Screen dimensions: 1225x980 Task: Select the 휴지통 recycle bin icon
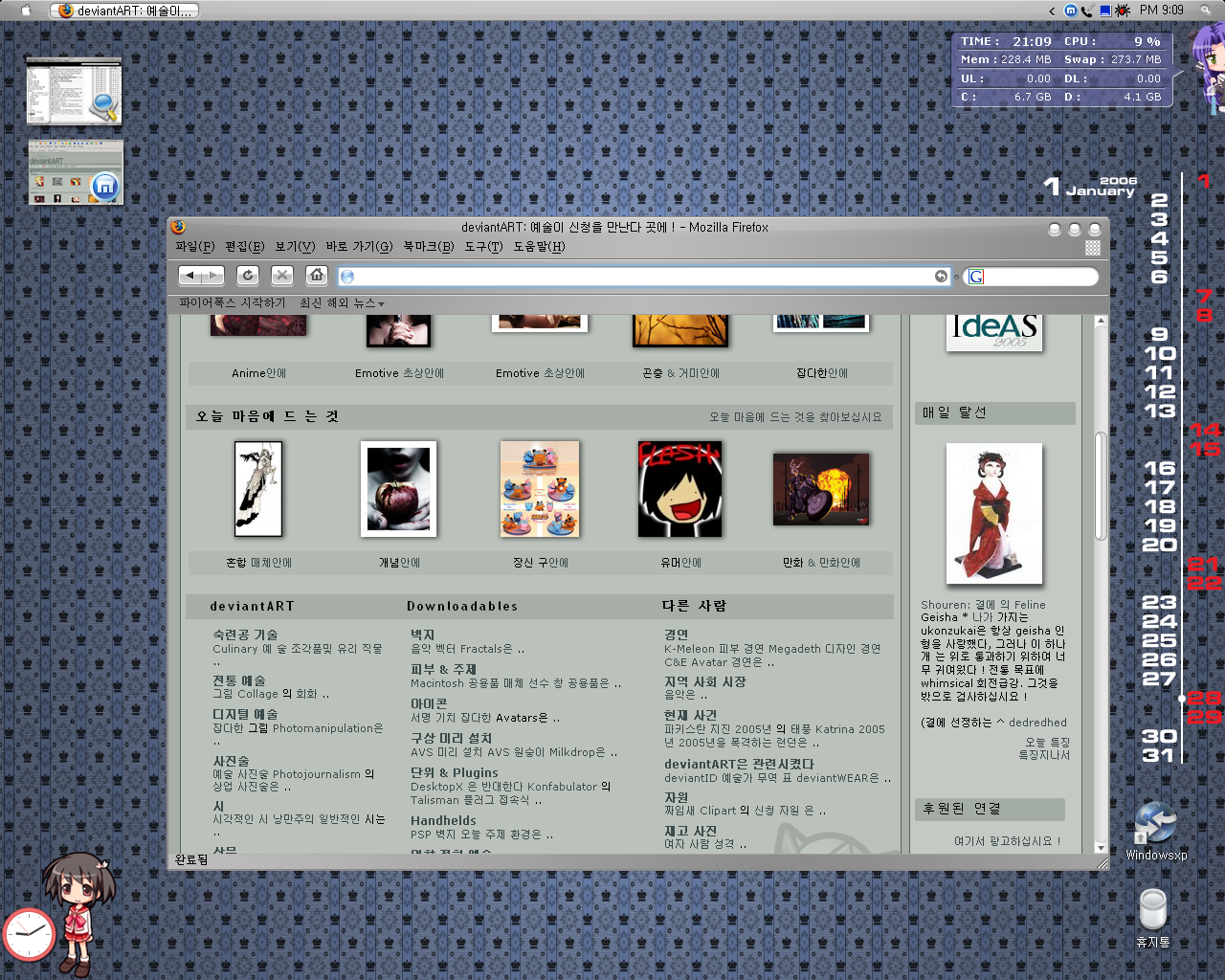click(1153, 917)
